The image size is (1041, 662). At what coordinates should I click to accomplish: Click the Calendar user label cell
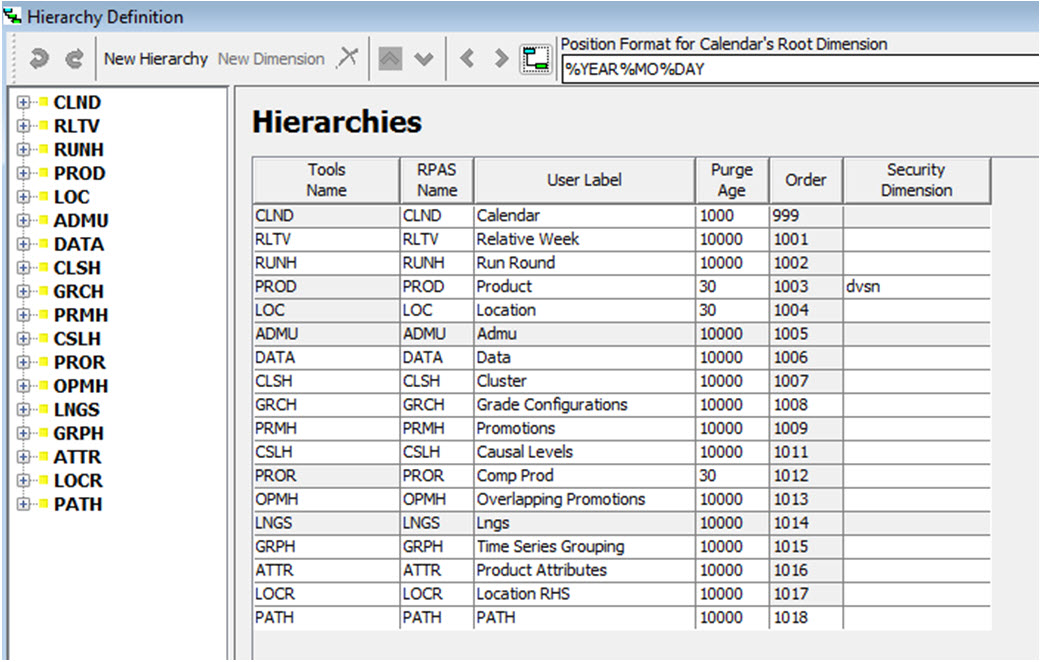(x=584, y=216)
